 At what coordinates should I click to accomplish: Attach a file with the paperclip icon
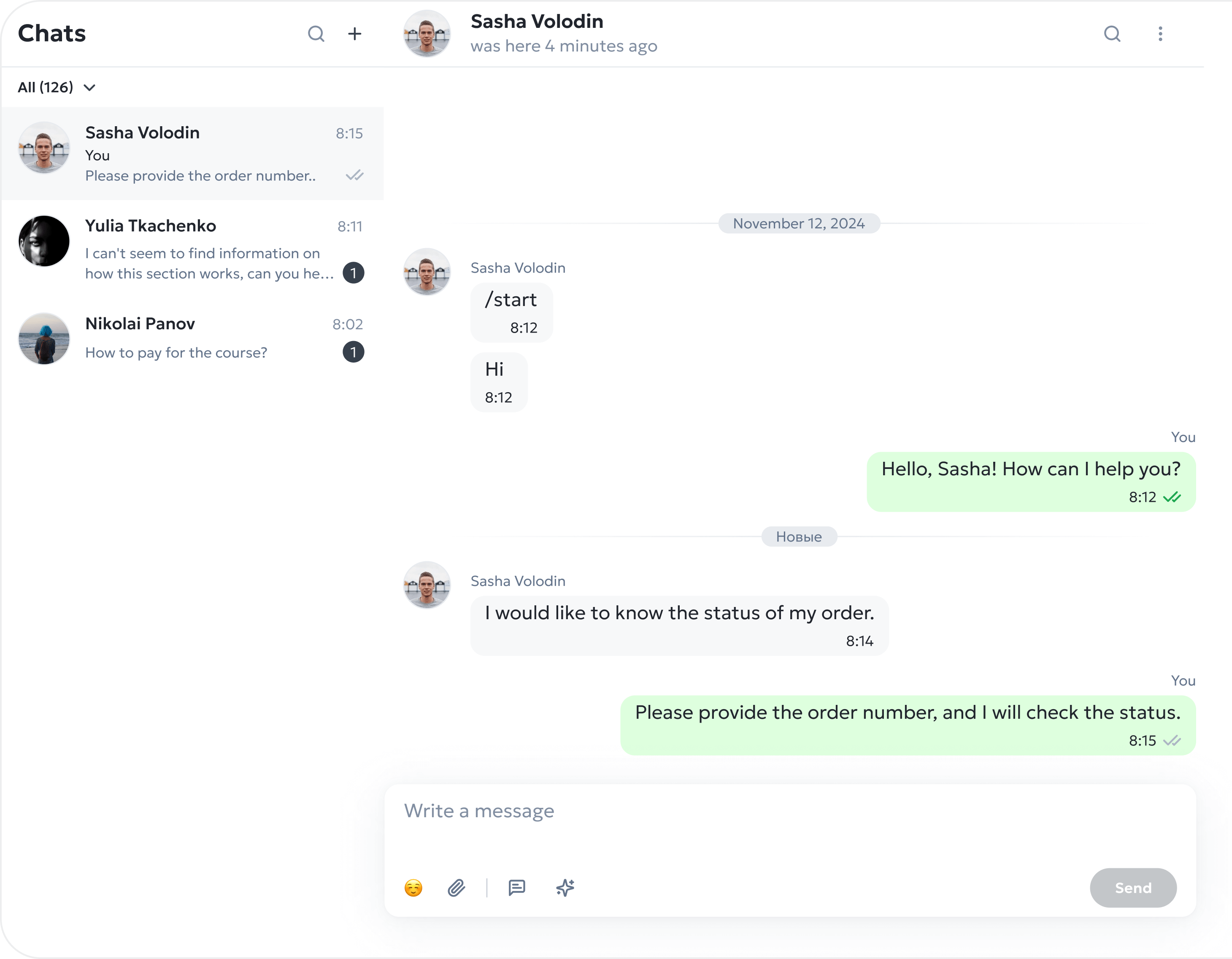tap(457, 888)
